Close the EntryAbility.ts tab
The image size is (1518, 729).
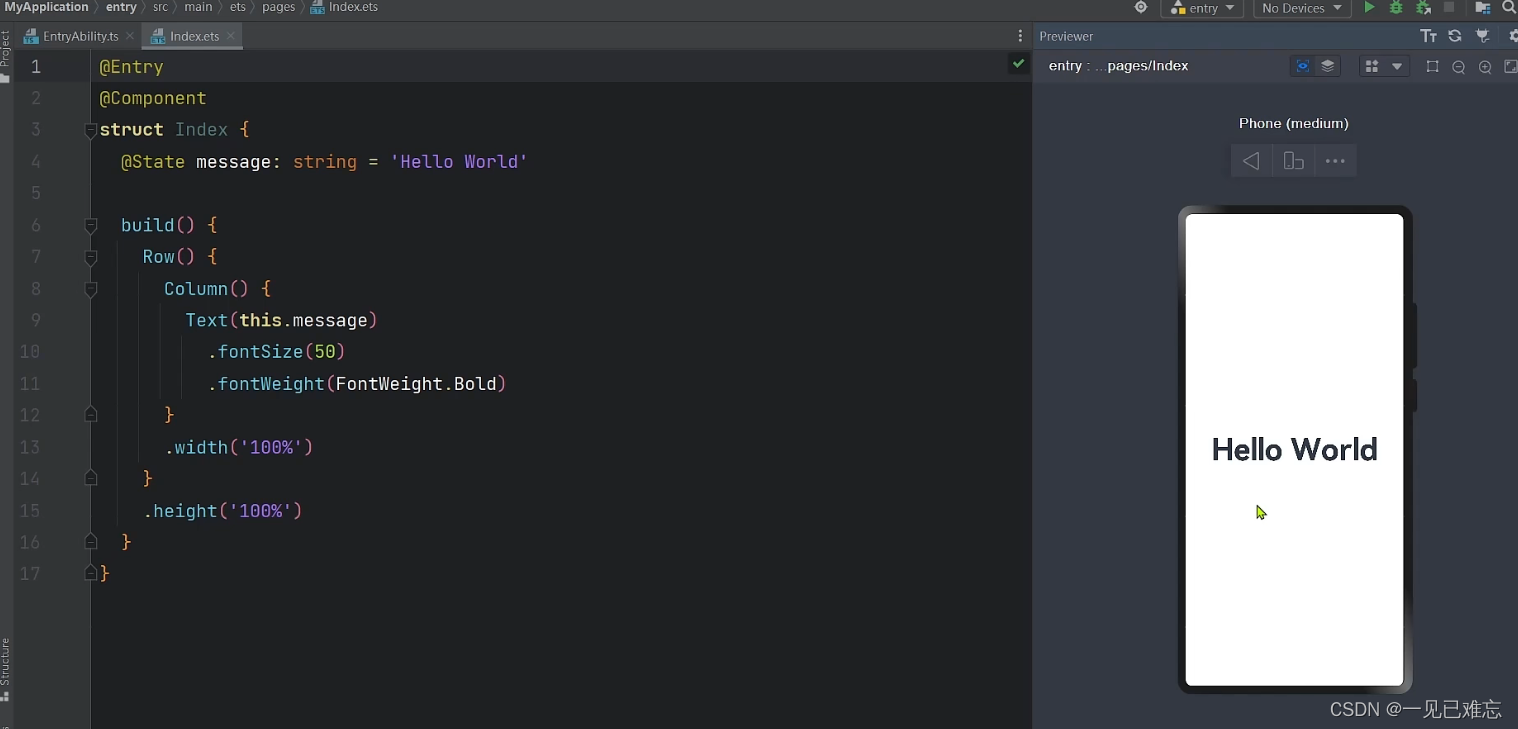tap(130, 36)
